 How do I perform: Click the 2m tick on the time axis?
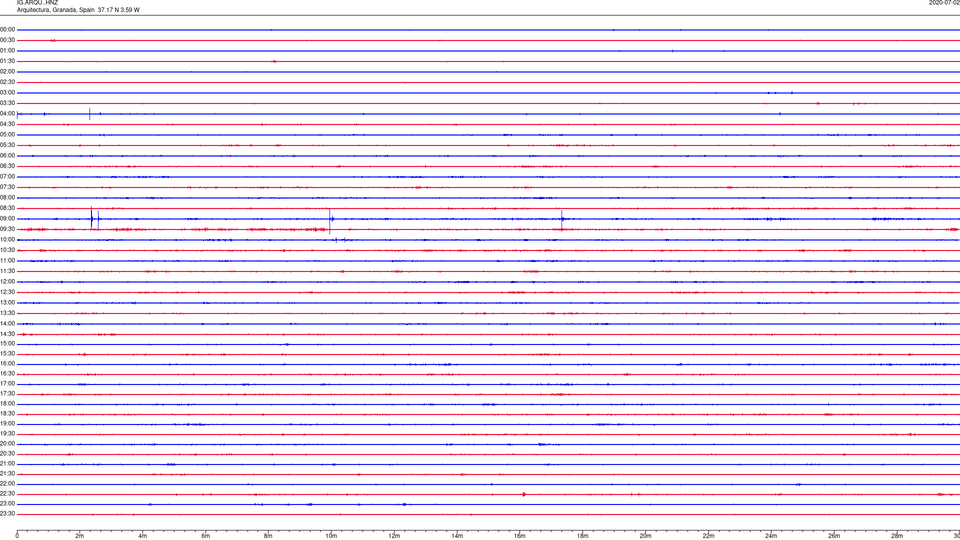(x=80, y=536)
